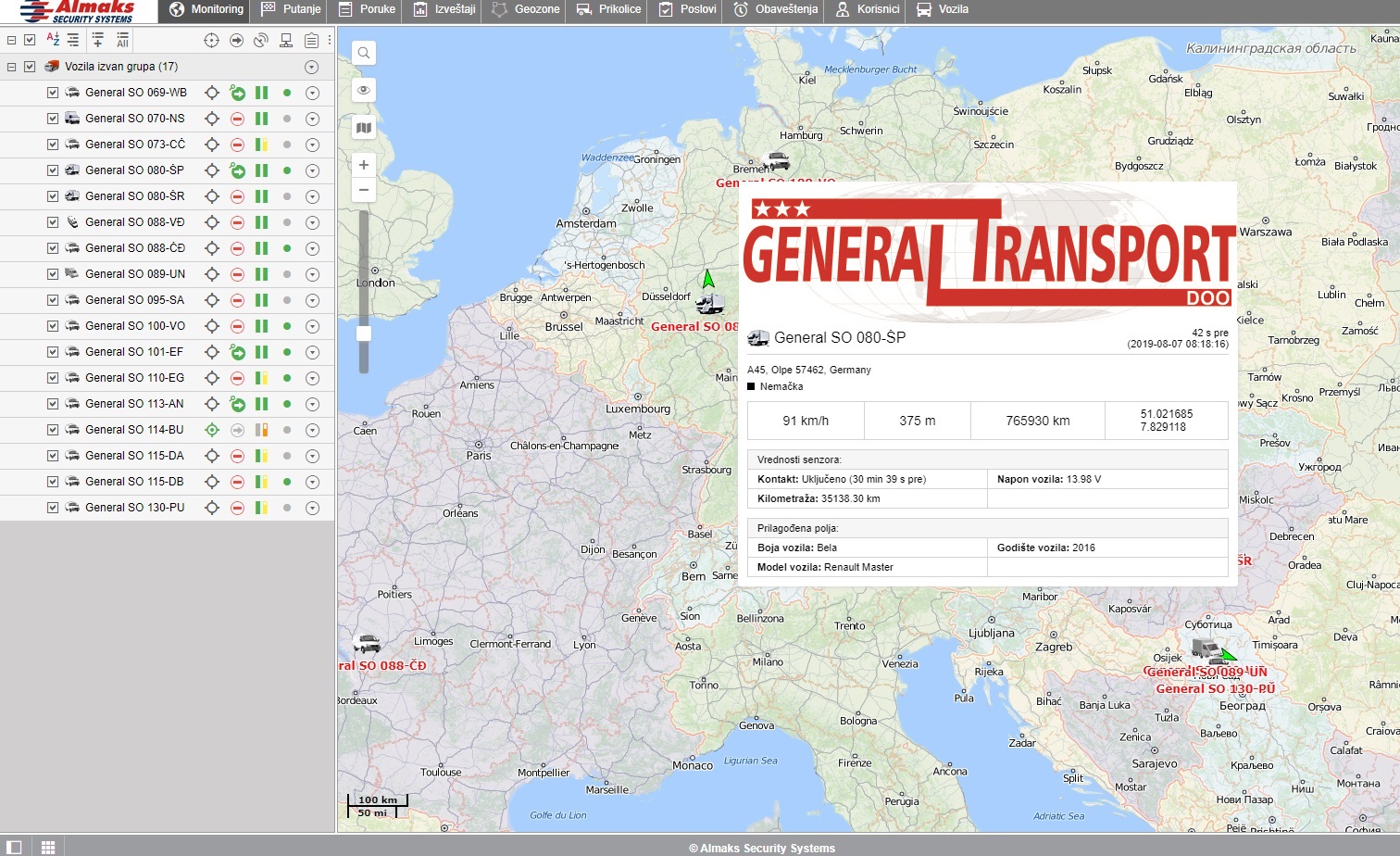The height and width of the screenshot is (856, 1400).
Task: Open the map search tool
Action: point(364,53)
